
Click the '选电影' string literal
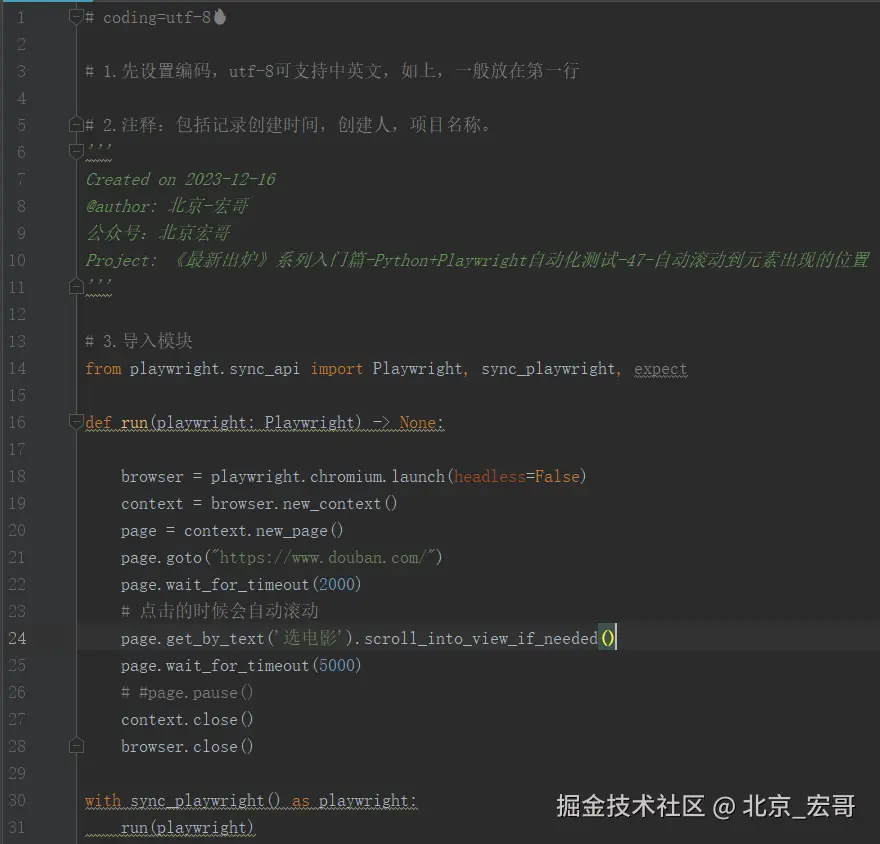coord(310,638)
